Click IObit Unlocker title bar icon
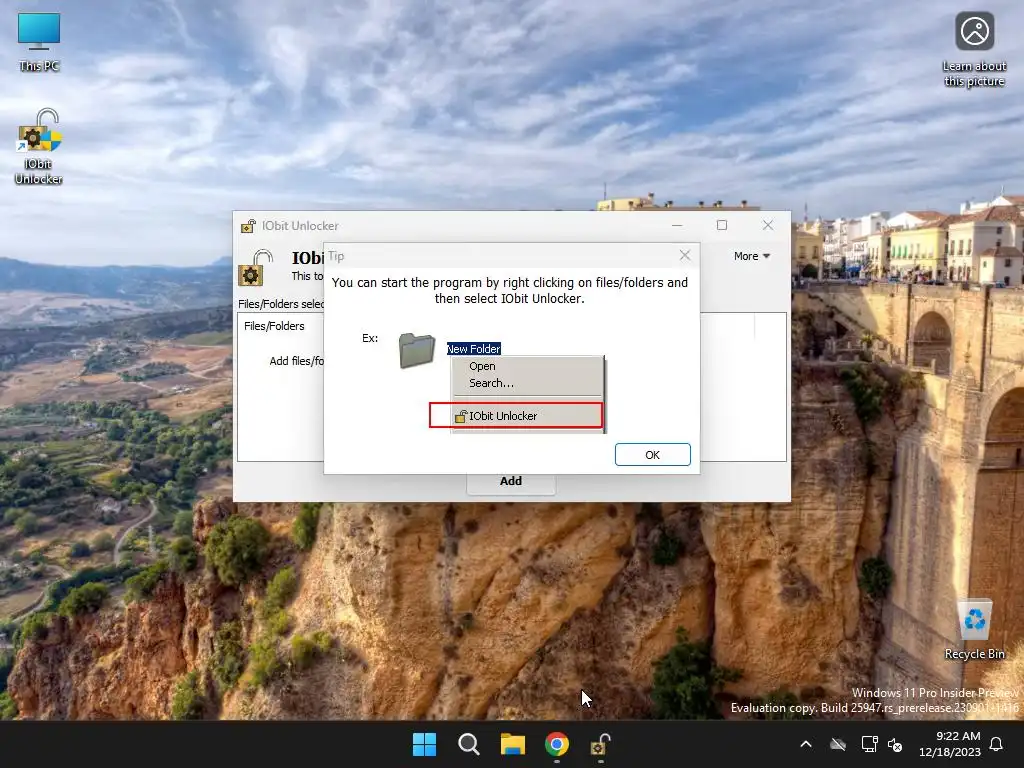Screen dimensions: 1024x768 coord(248,226)
